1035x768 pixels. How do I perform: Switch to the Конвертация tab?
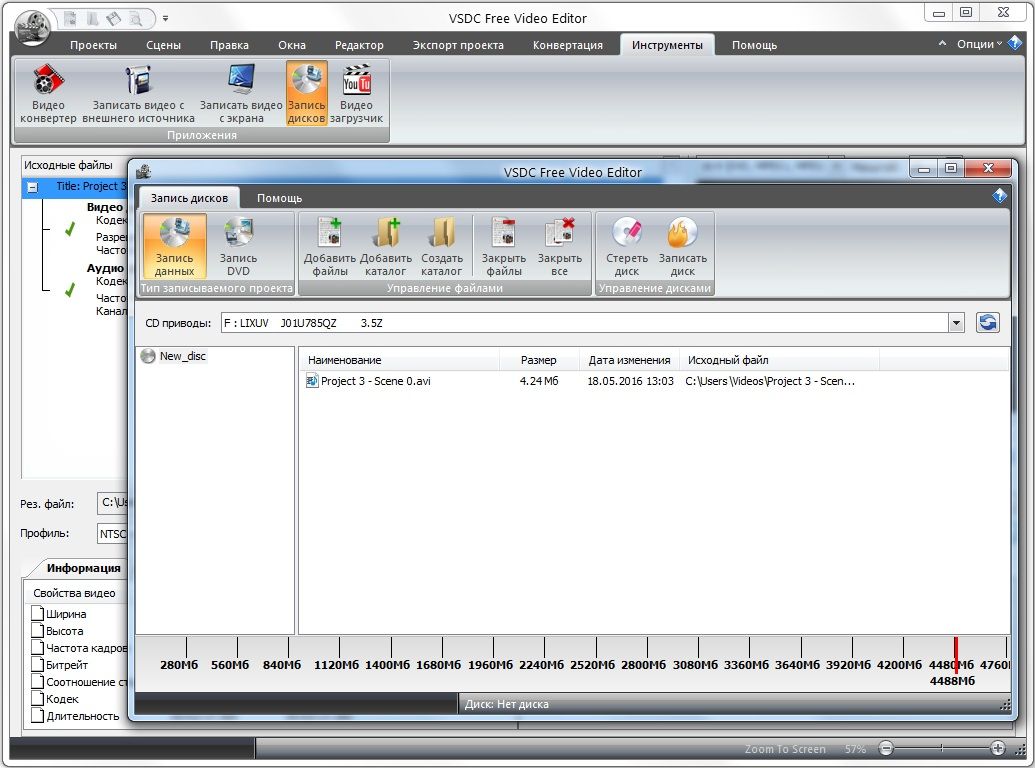pos(568,45)
